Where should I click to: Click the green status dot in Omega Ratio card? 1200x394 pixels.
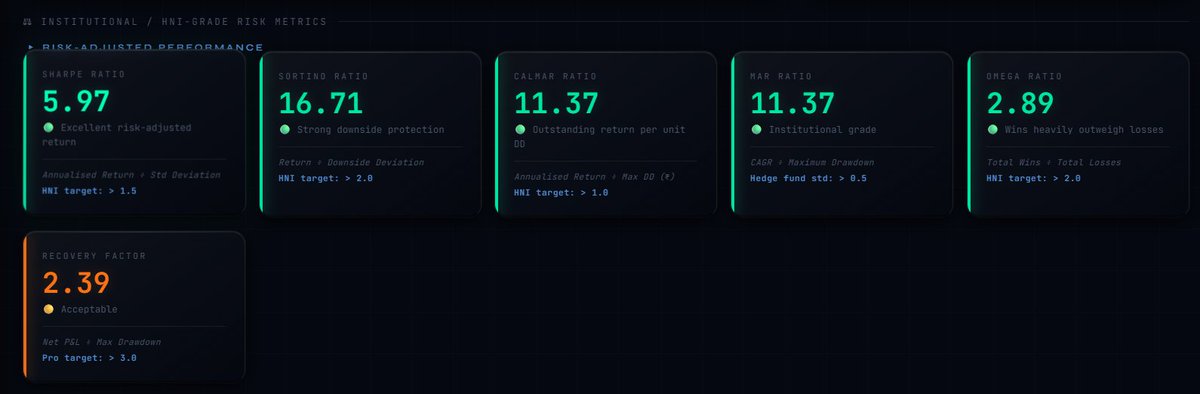[x=992, y=130]
